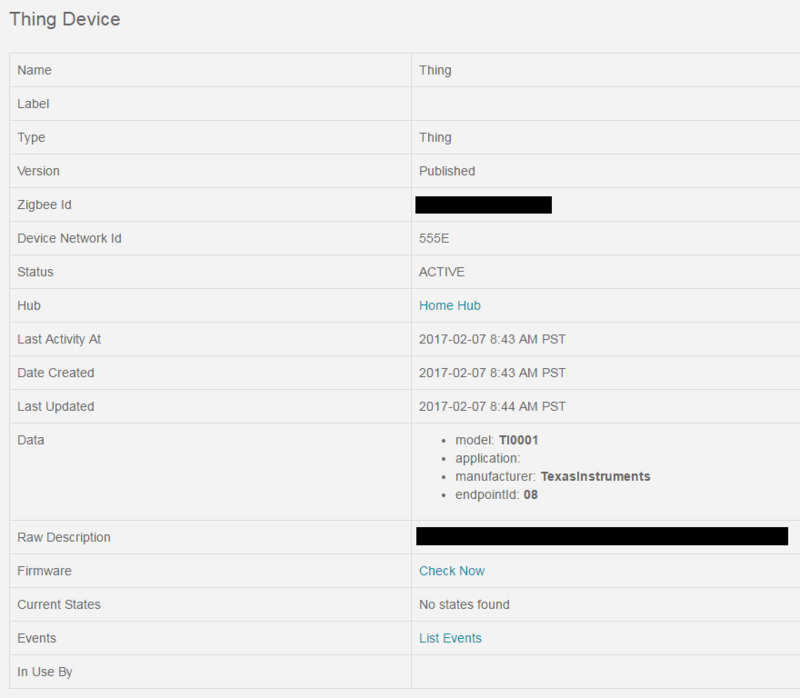Click the Published version value
This screenshot has height=698, width=800.
(x=447, y=171)
